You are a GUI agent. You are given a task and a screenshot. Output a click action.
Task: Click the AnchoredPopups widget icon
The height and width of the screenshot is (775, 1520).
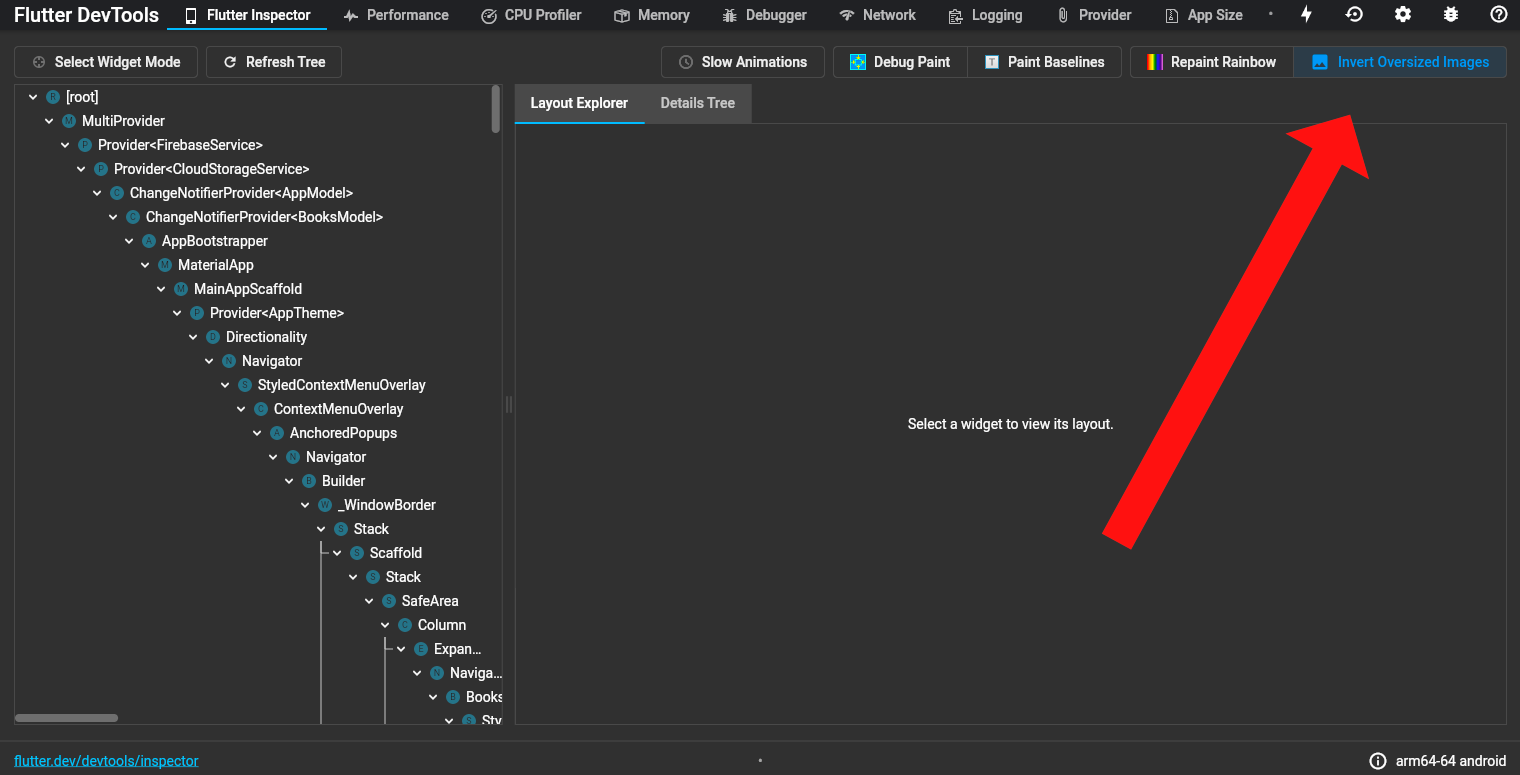coord(277,433)
